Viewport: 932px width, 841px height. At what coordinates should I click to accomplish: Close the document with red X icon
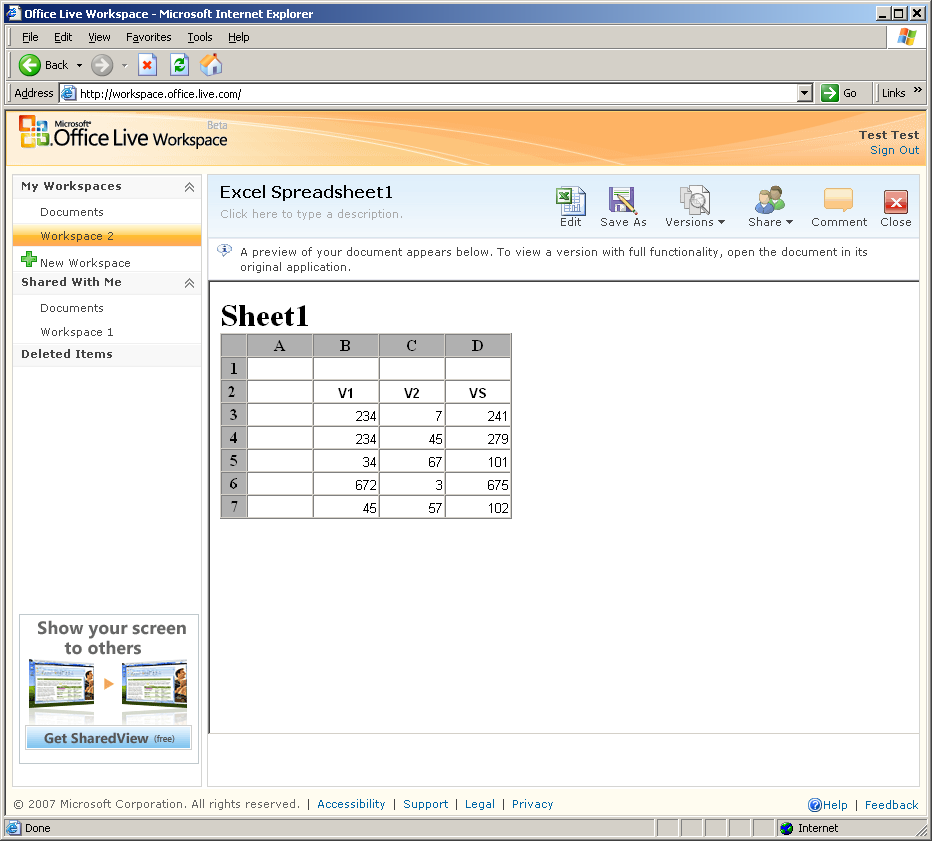895,202
